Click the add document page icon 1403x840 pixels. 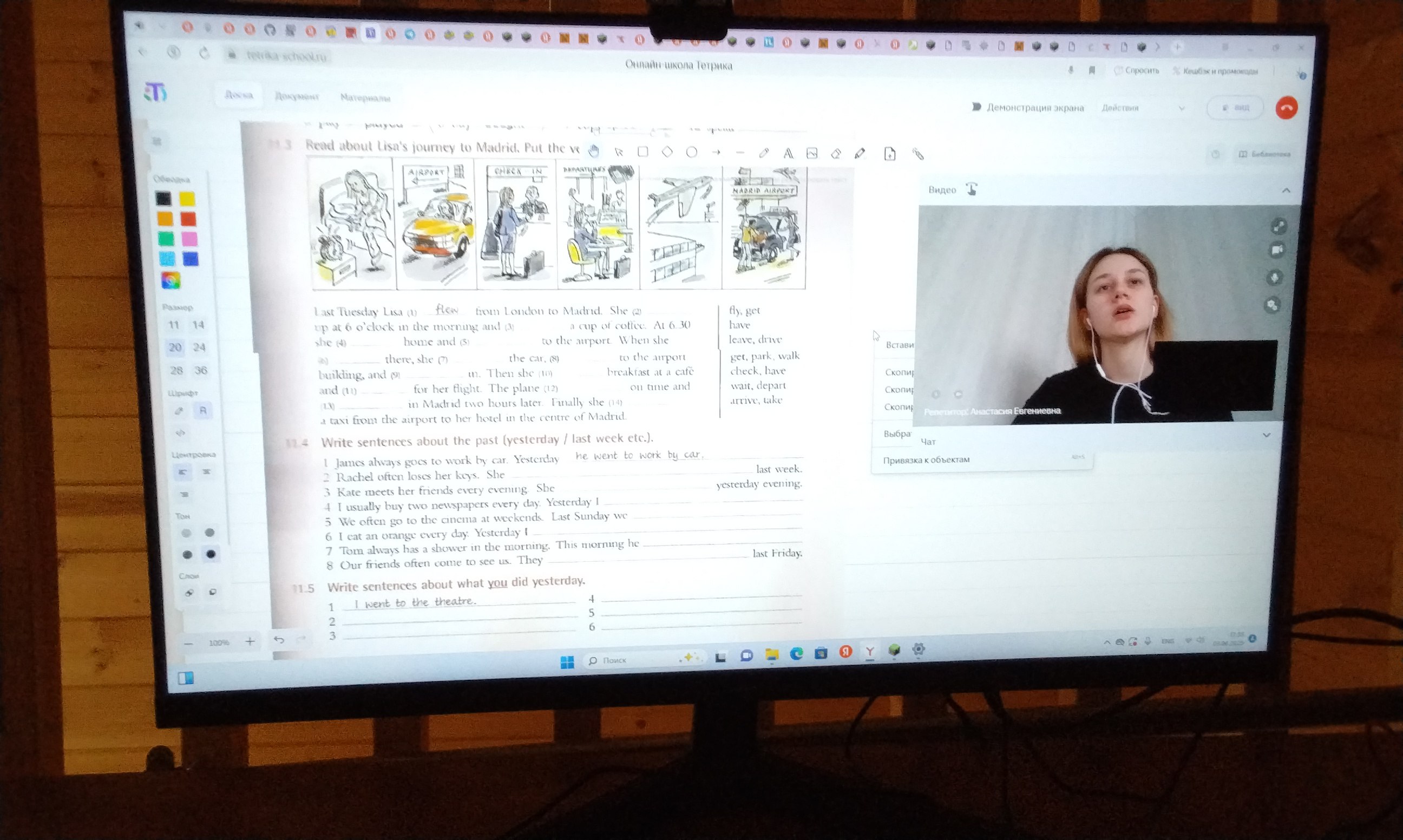pyautogui.click(x=889, y=153)
